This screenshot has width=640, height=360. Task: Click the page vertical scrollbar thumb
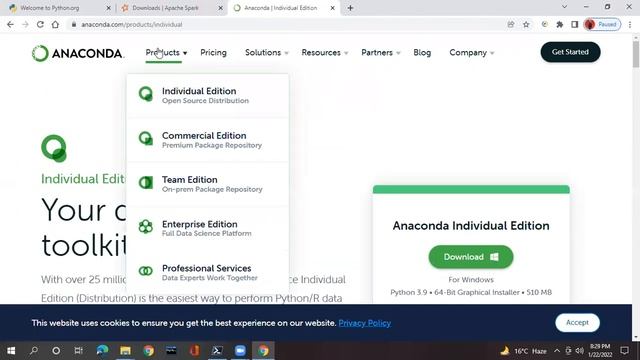pos(636,53)
